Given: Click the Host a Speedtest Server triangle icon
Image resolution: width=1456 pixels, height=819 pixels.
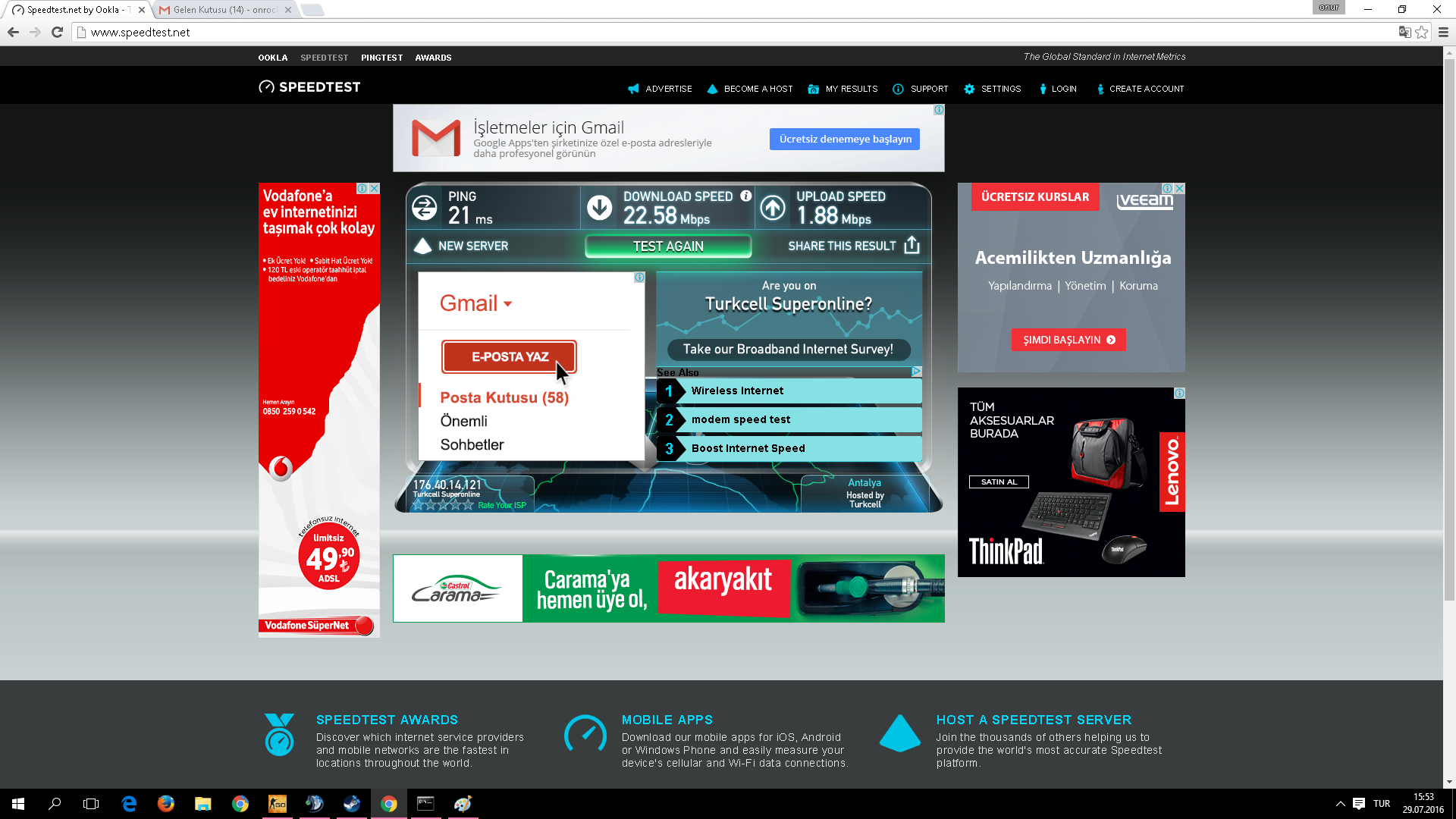Looking at the screenshot, I should click(x=900, y=733).
